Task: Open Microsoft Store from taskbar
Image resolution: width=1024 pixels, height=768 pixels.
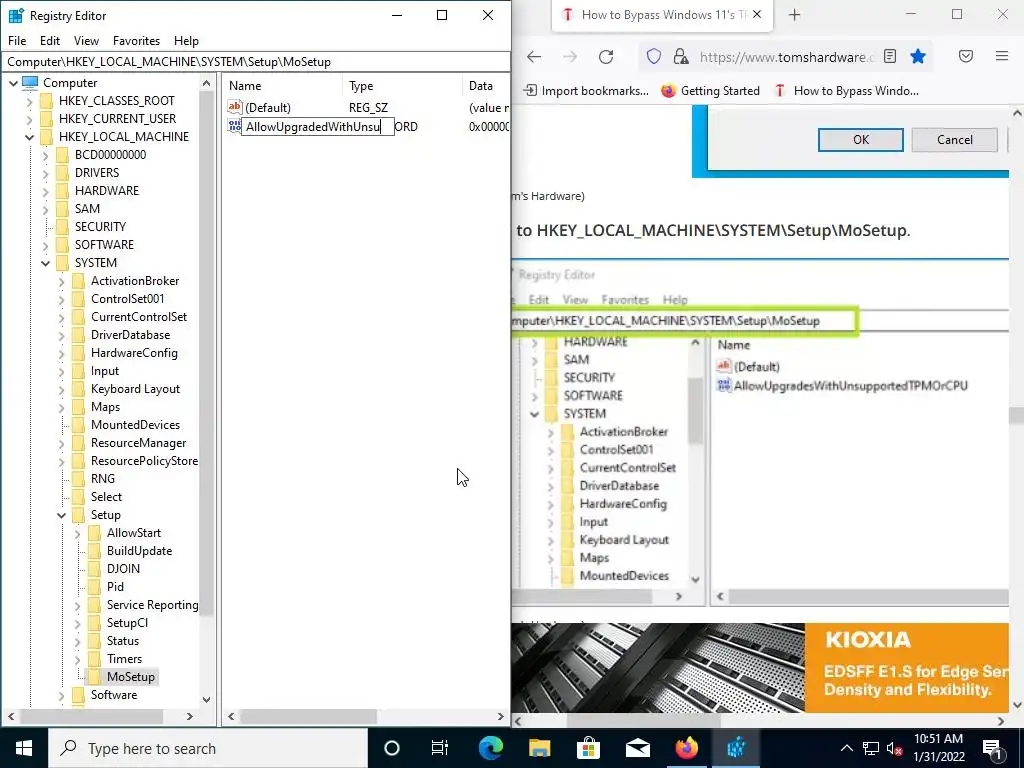Action: (588, 748)
